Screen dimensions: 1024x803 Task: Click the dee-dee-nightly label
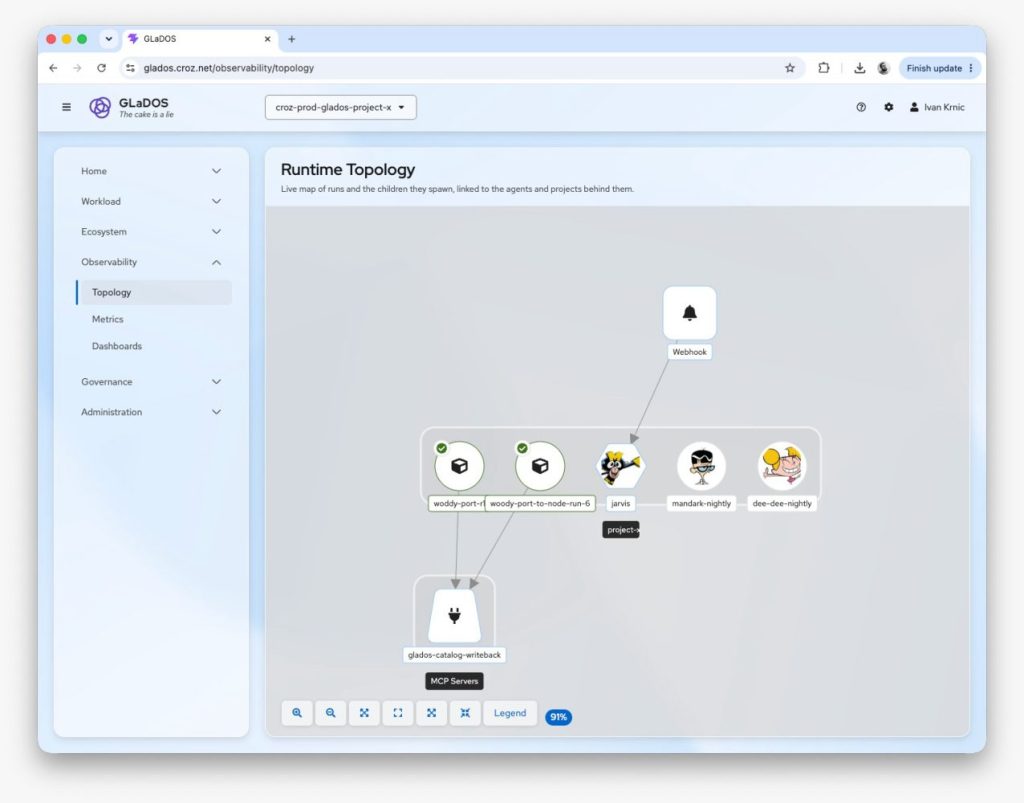click(x=782, y=503)
